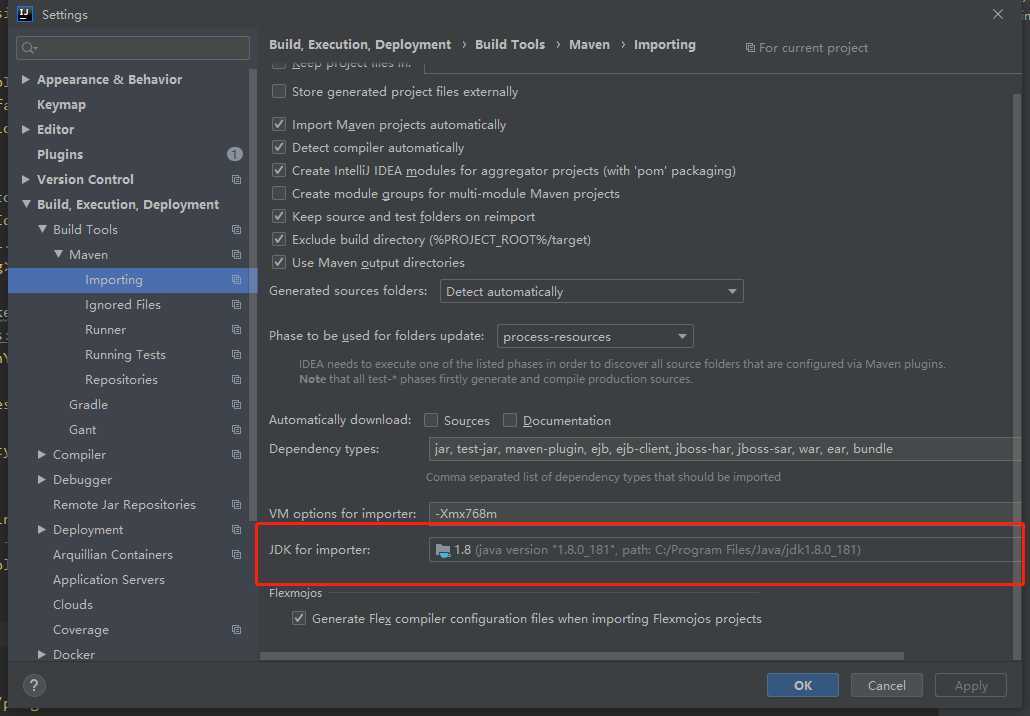Click the IntelliJ IDEA logo icon in title bar

pyautogui.click(x=24, y=14)
